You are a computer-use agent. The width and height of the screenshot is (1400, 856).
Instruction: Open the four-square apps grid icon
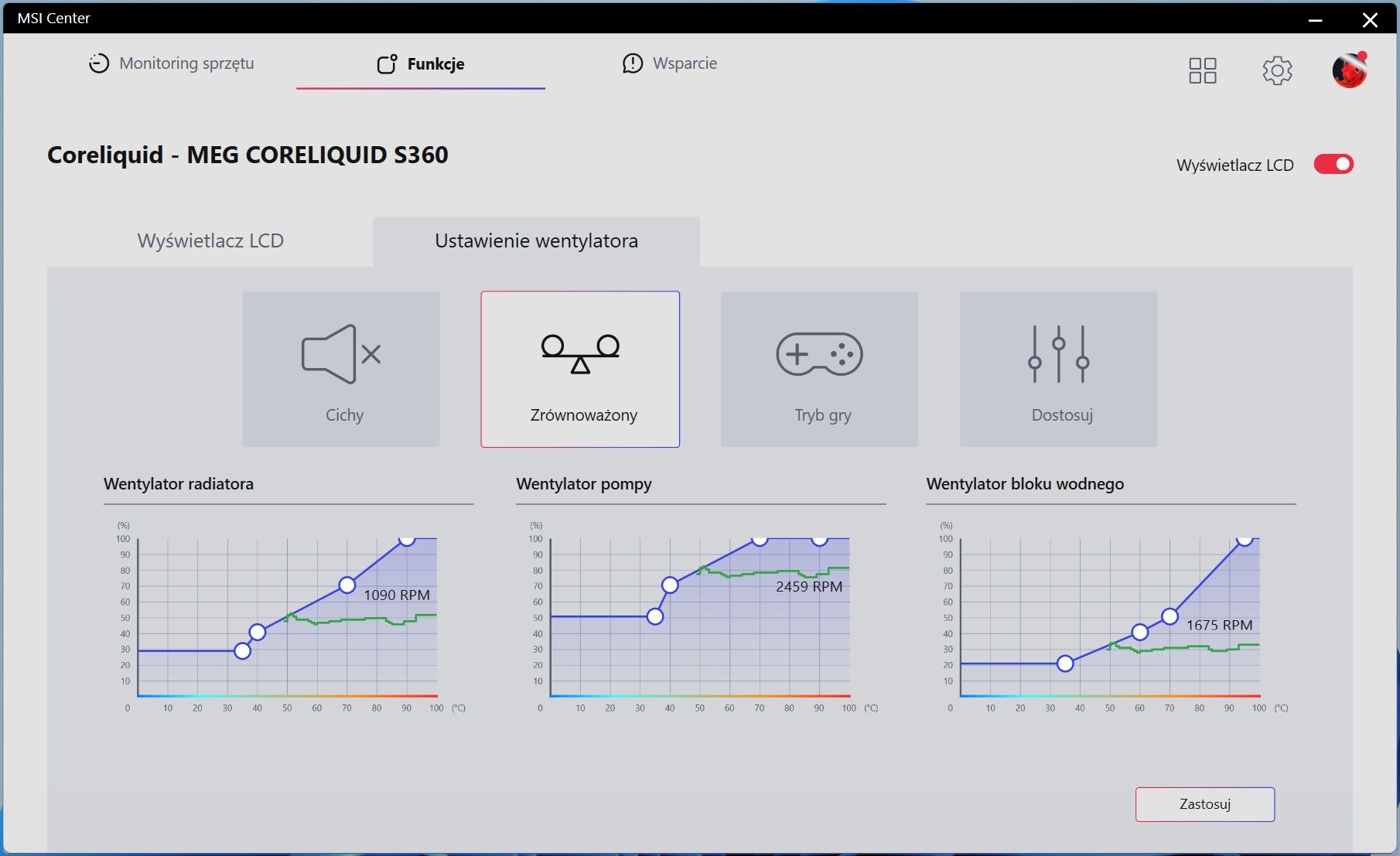coord(1202,70)
